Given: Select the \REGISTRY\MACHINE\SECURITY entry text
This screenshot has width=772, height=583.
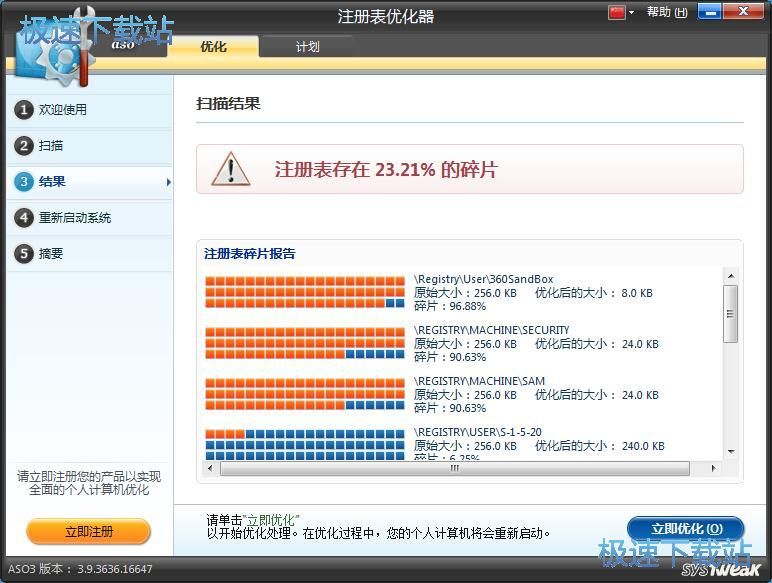Looking at the screenshot, I should click(x=491, y=330).
